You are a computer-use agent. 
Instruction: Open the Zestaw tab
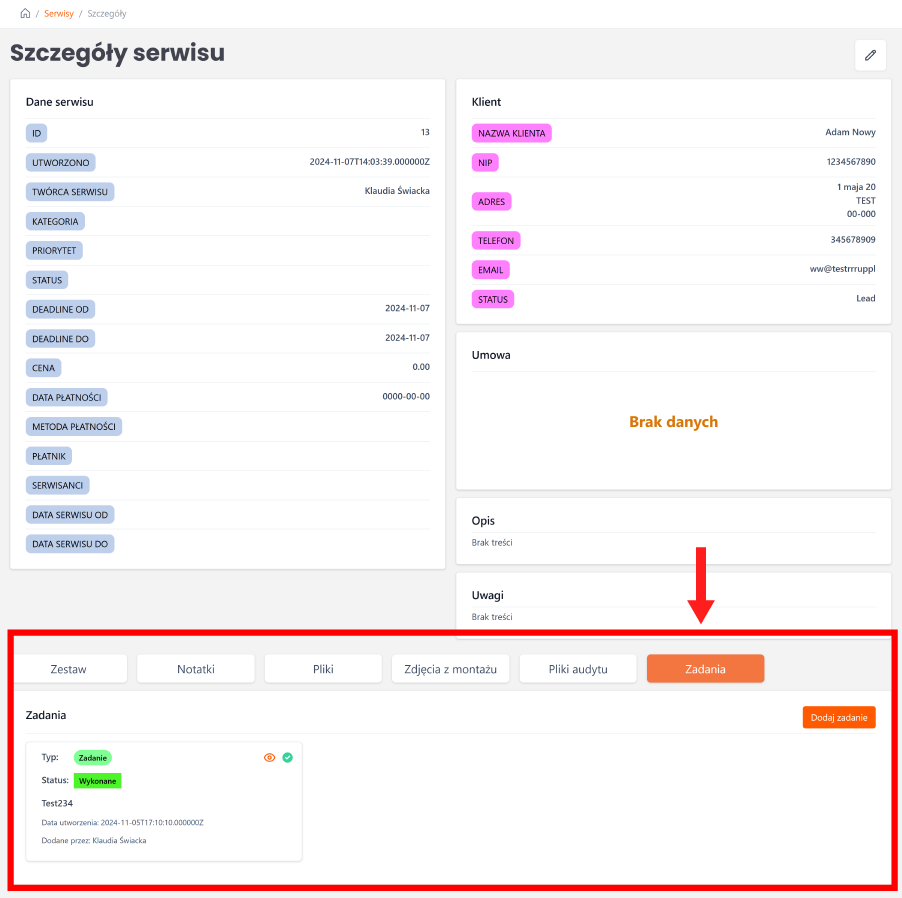point(69,669)
